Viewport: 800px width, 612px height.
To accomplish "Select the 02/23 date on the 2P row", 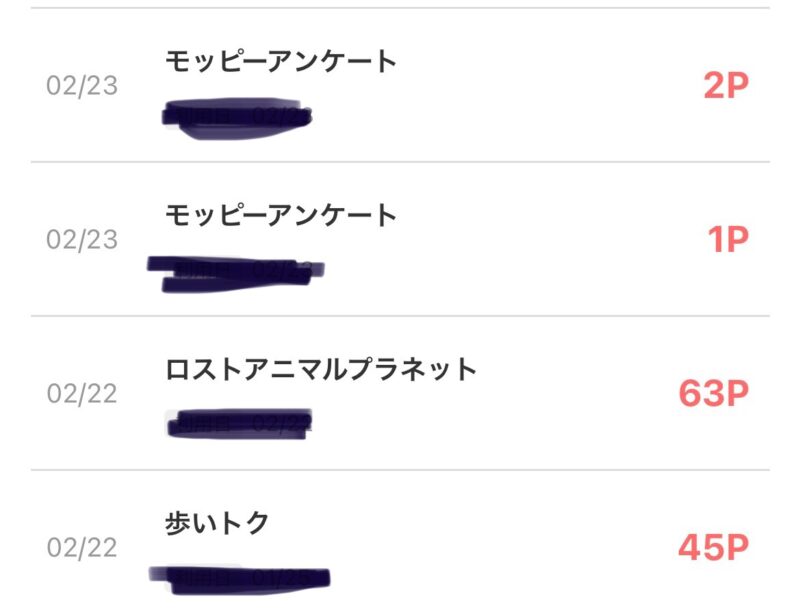I will 82,86.
